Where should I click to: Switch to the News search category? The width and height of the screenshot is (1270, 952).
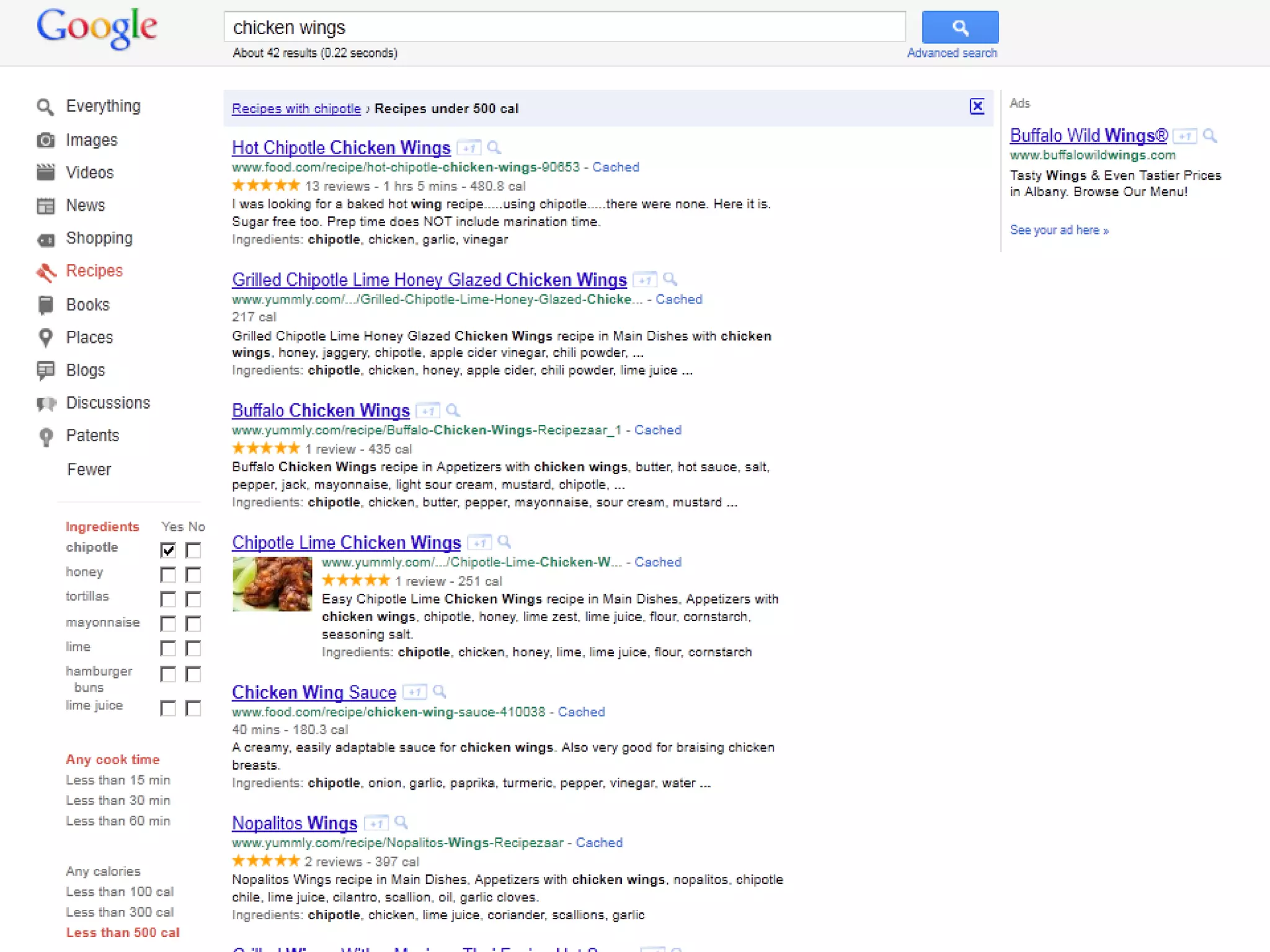click(x=85, y=206)
